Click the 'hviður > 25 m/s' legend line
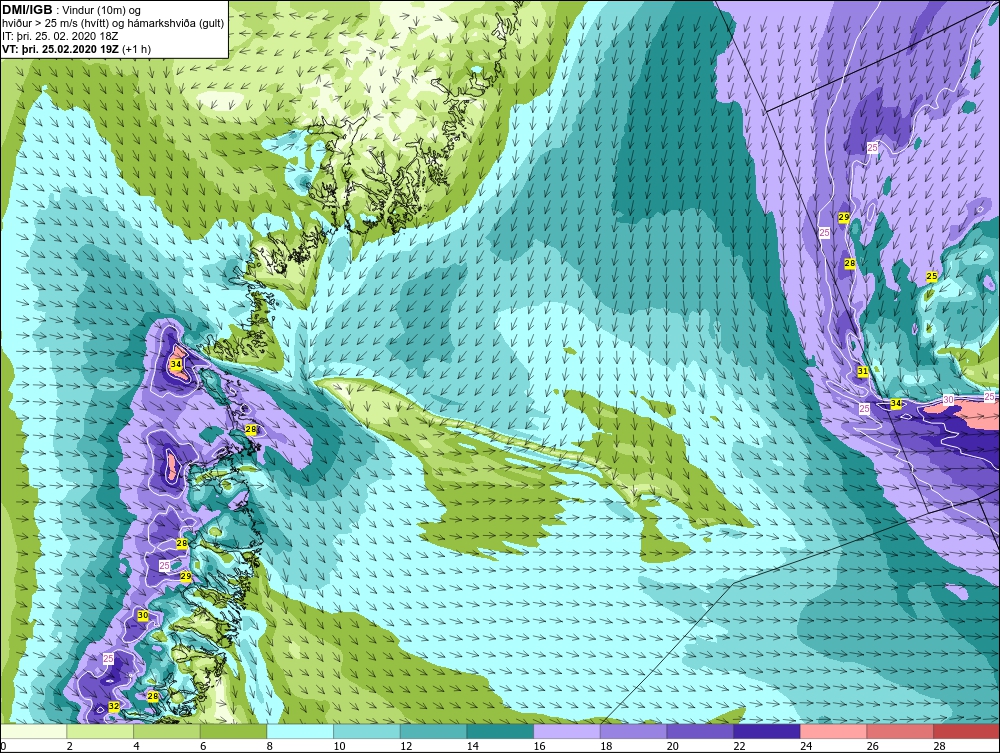 click(113, 24)
